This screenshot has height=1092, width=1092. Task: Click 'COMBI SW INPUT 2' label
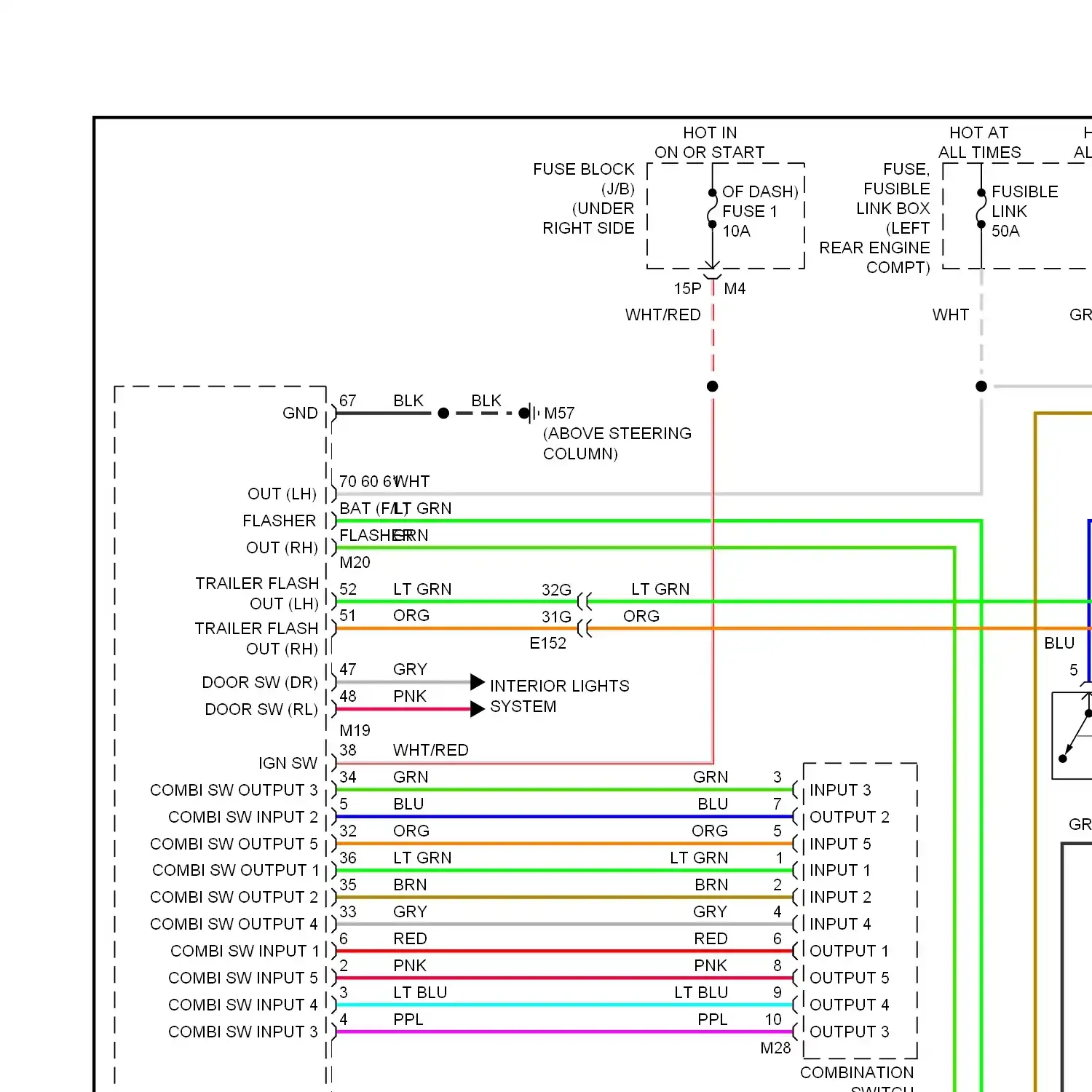[x=243, y=817]
